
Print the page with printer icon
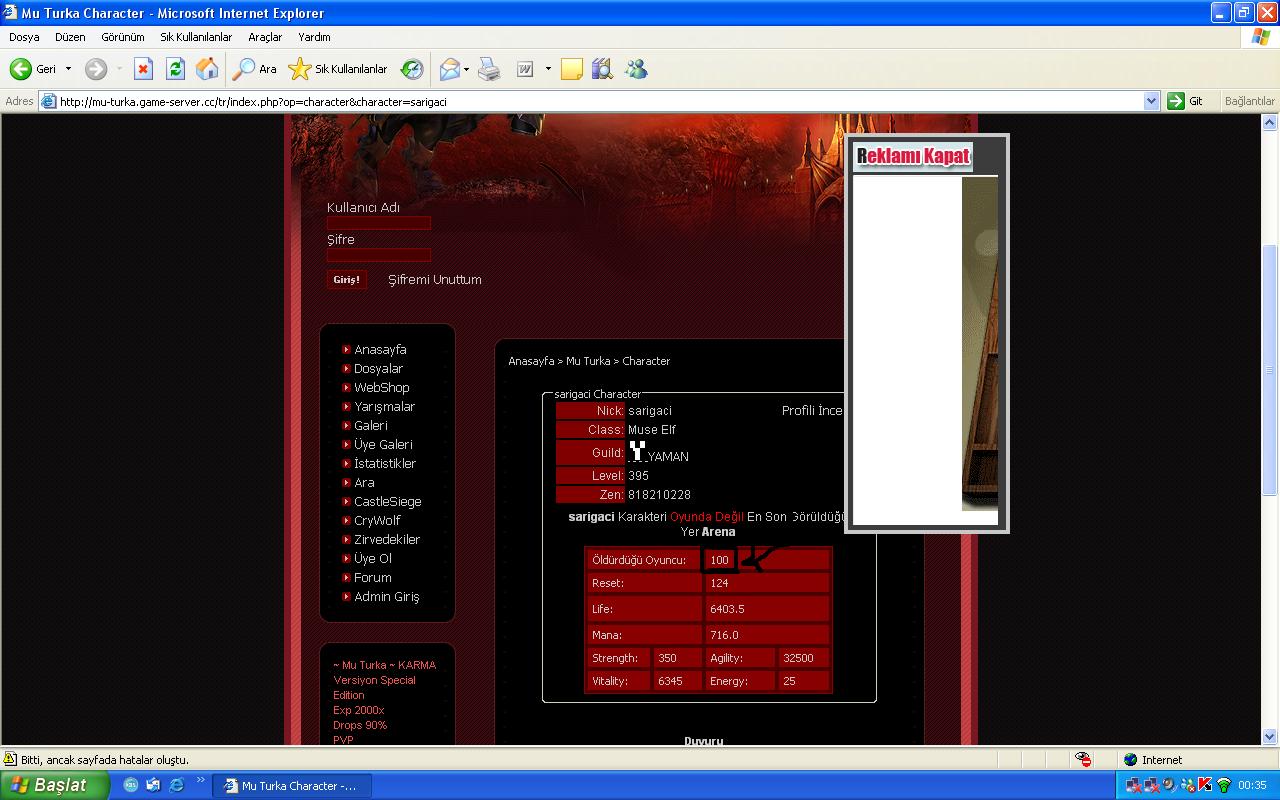coord(488,69)
